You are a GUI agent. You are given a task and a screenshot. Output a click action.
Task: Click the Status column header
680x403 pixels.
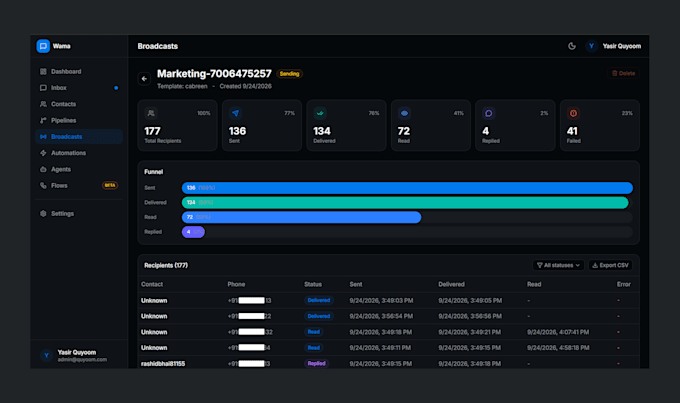tap(313, 284)
